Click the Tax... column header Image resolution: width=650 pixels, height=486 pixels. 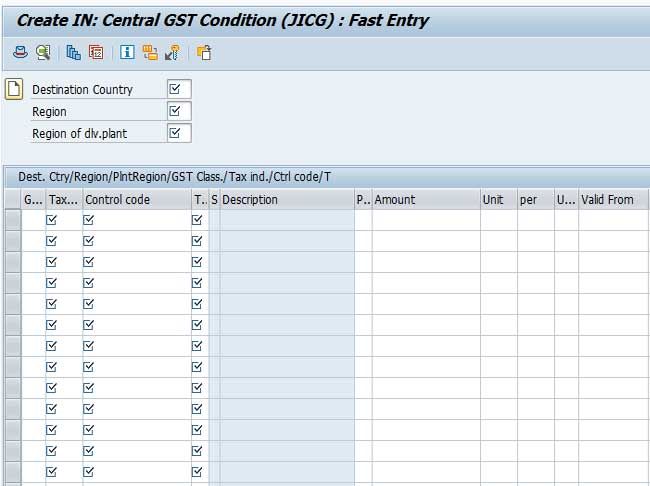click(x=64, y=199)
